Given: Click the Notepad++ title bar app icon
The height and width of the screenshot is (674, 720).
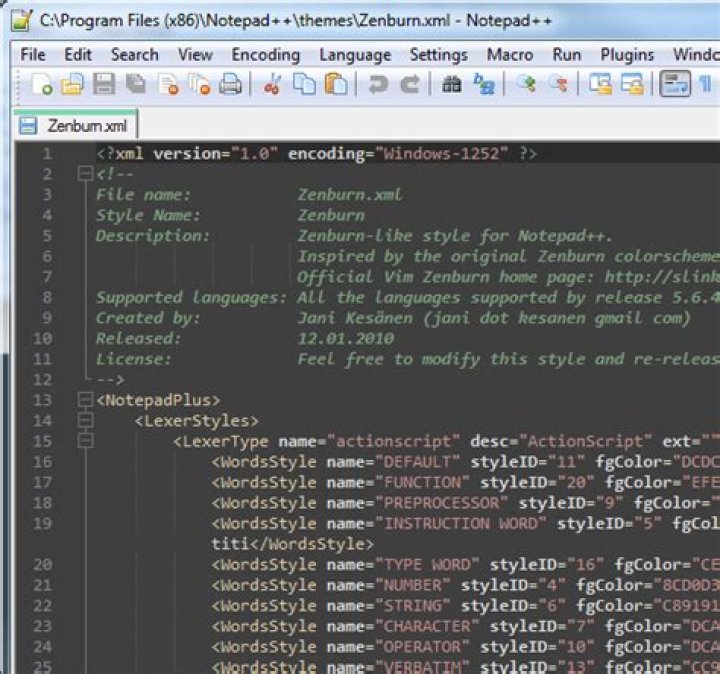Looking at the screenshot, I should click(x=21, y=20).
